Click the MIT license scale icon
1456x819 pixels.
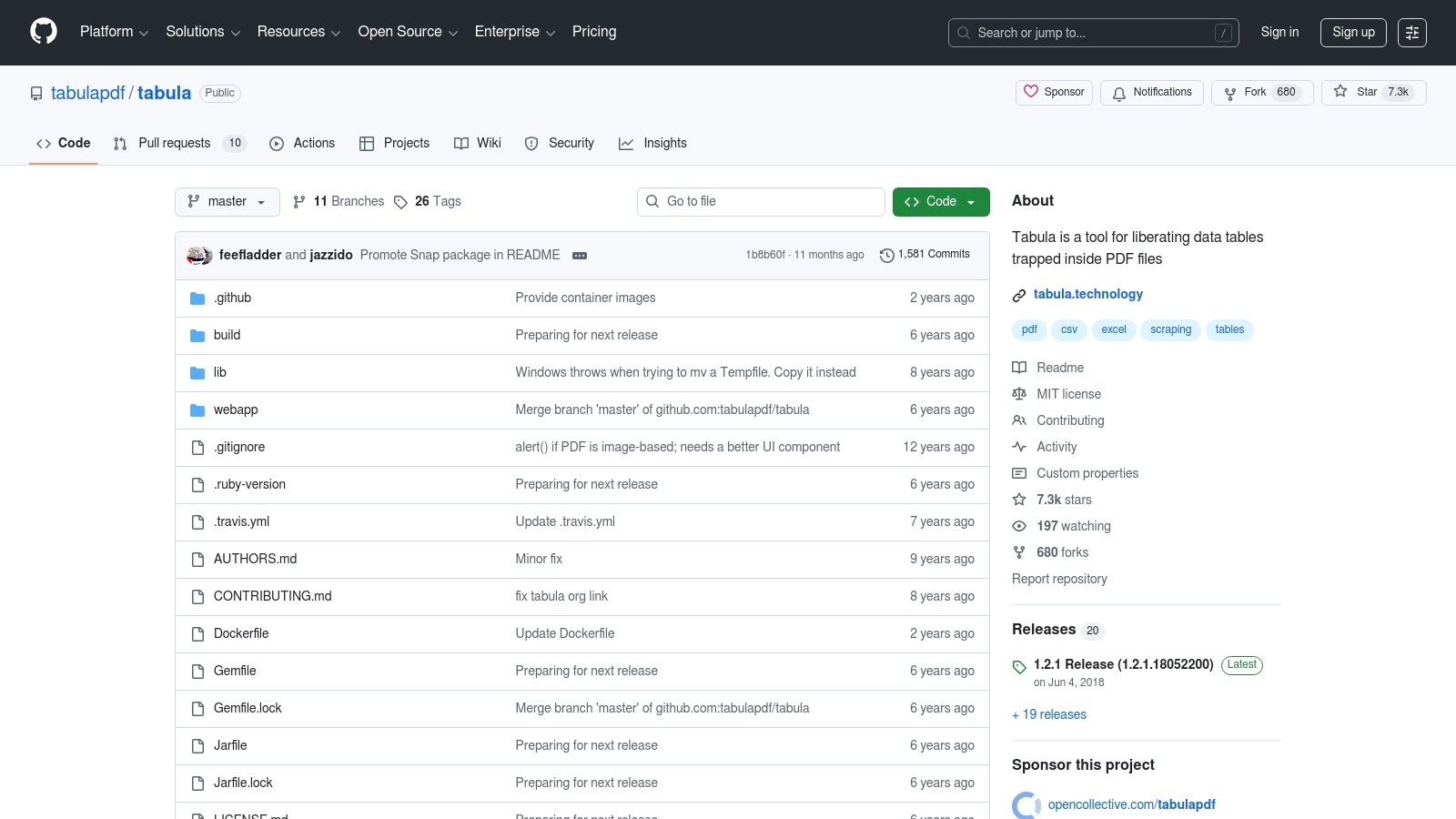pyautogui.click(x=1019, y=394)
